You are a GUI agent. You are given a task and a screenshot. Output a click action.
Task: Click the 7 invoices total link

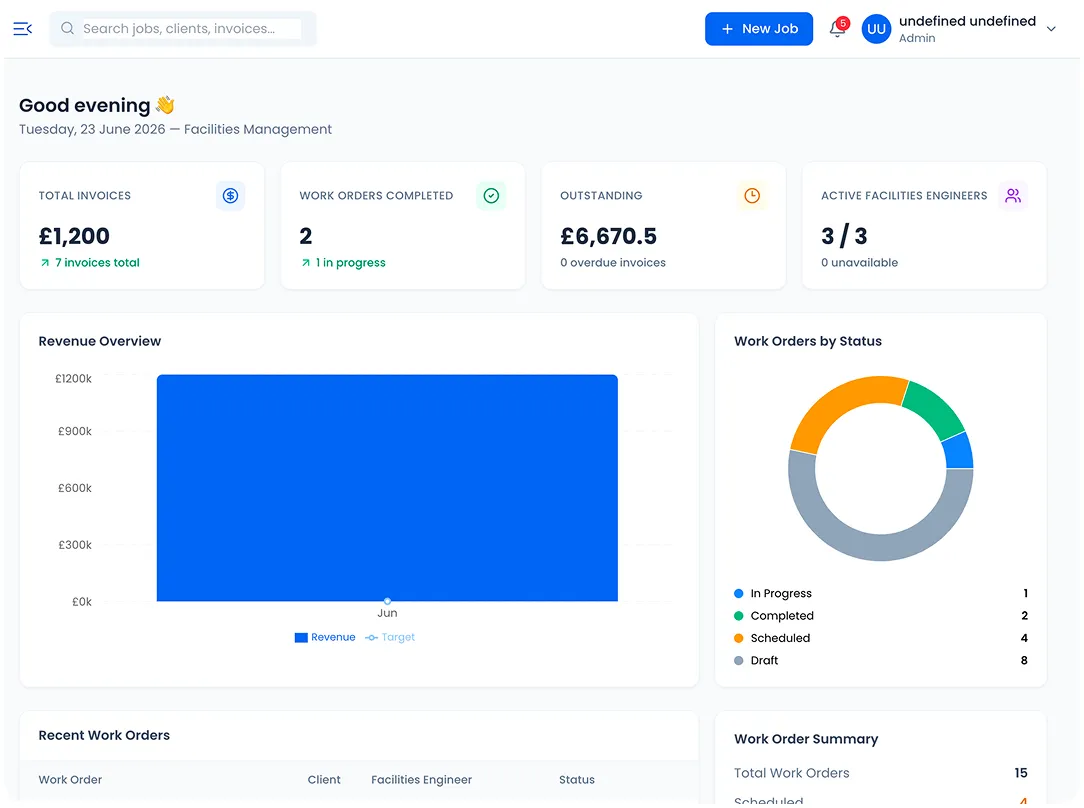click(x=97, y=263)
